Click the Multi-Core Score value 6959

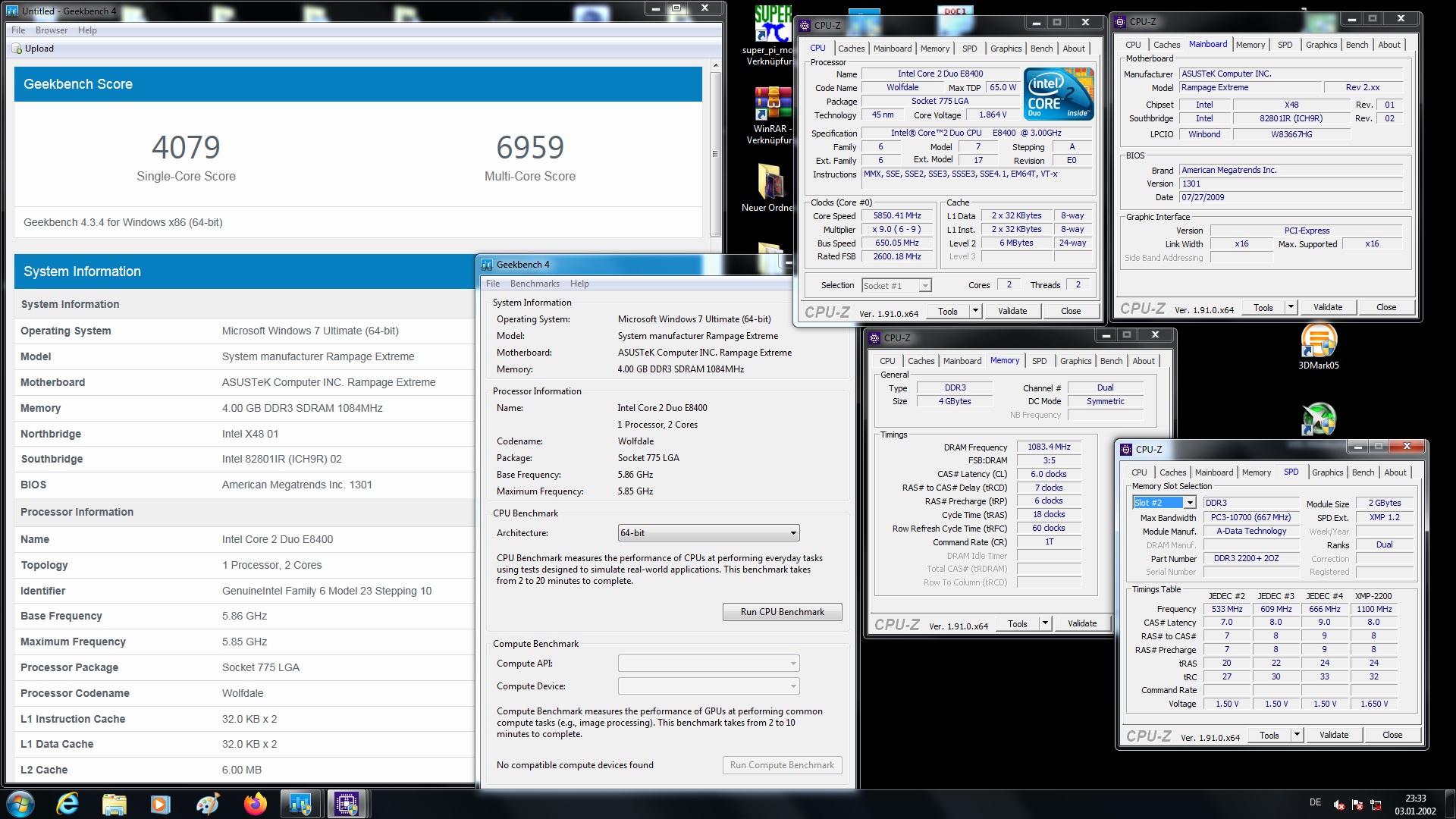(x=530, y=147)
